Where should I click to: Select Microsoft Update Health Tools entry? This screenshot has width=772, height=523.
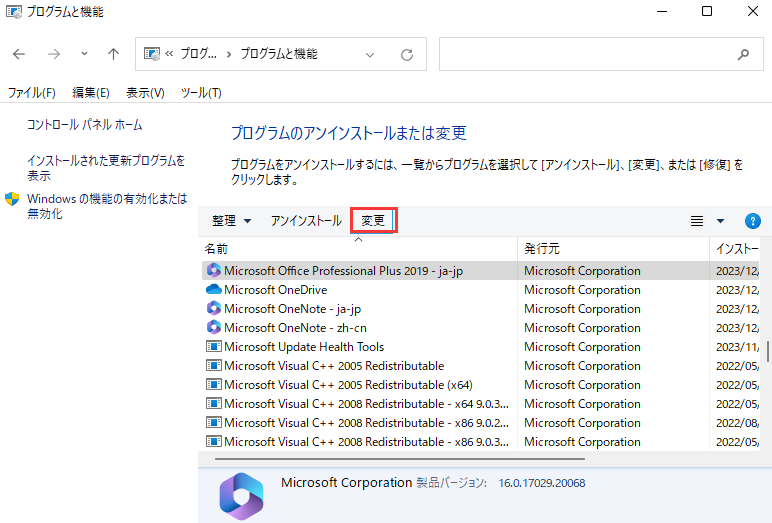click(x=481, y=347)
